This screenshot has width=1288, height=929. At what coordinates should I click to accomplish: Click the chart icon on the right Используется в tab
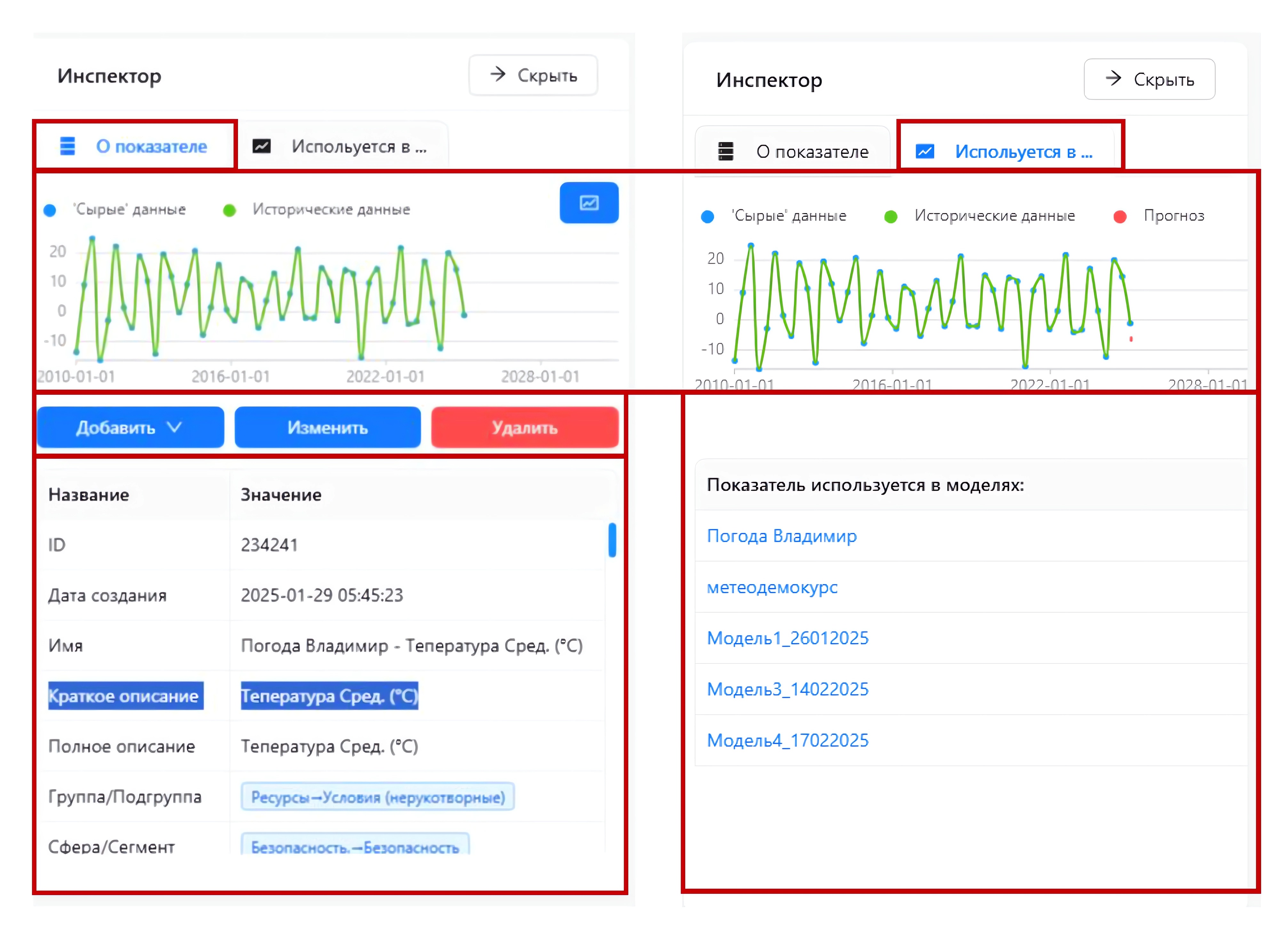pyautogui.click(x=925, y=152)
